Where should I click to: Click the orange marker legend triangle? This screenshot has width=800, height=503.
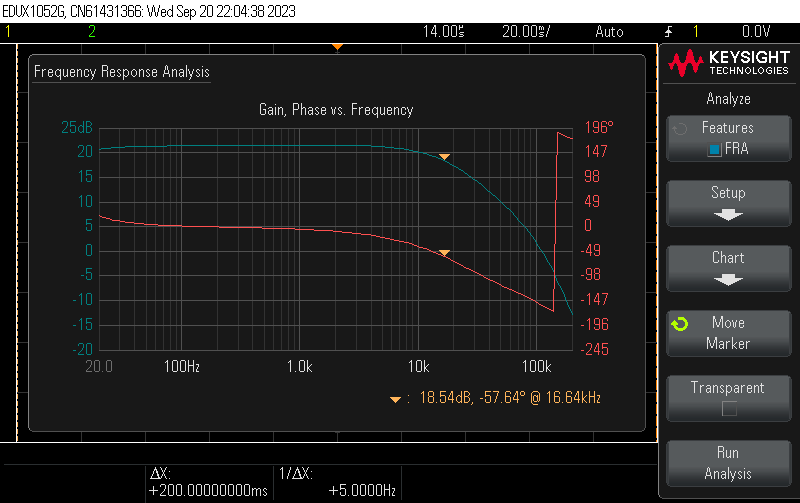click(395, 399)
